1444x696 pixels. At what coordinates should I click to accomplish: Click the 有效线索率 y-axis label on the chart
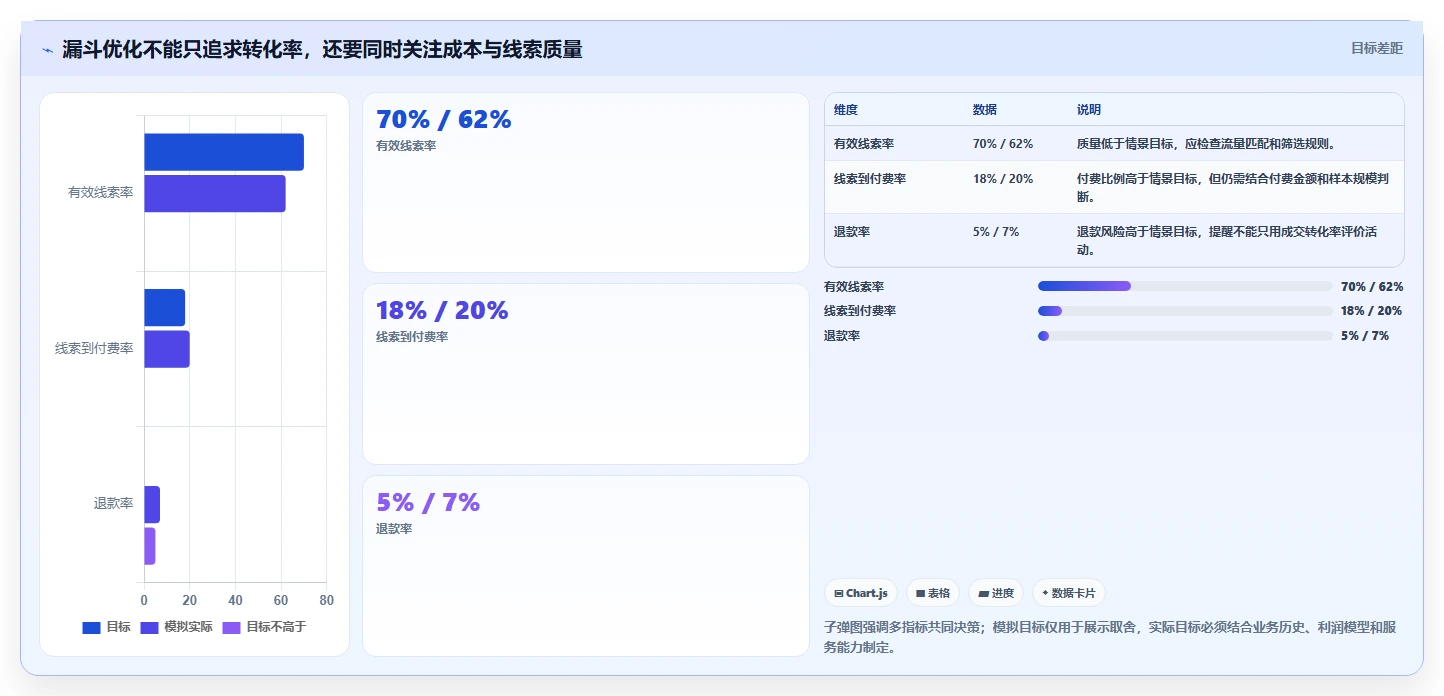point(101,193)
